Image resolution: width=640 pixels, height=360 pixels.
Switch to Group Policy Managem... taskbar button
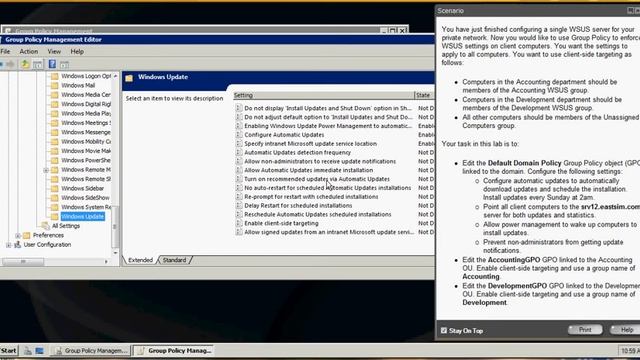(x=91, y=351)
